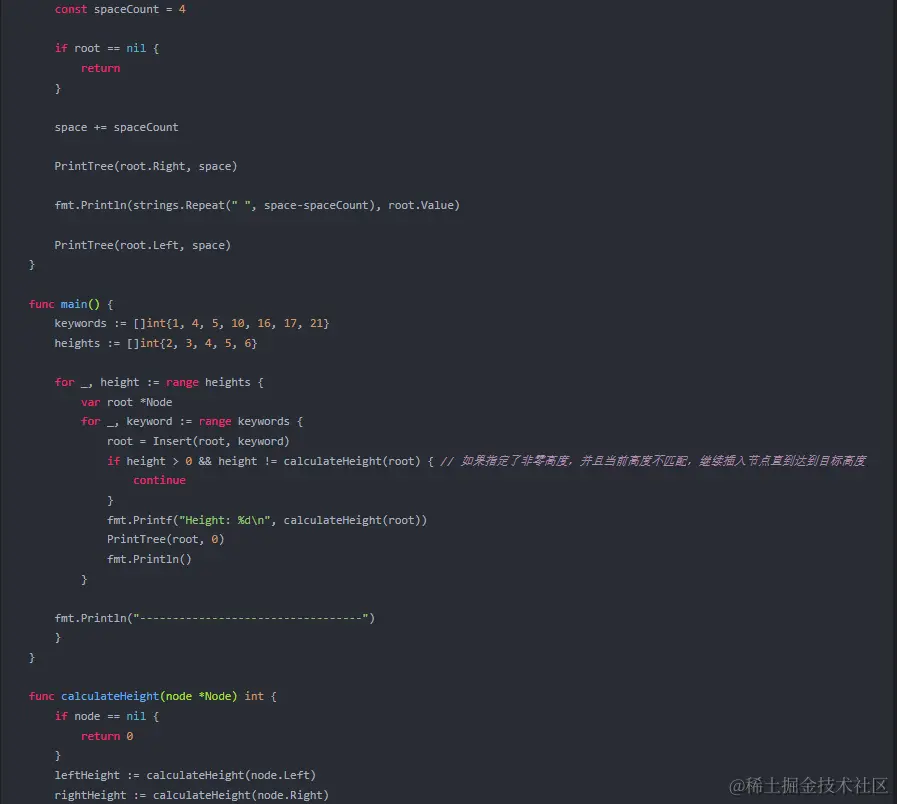Click the Chinese comment after the if condition
The height and width of the screenshot is (804, 897).
click(x=653, y=461)
